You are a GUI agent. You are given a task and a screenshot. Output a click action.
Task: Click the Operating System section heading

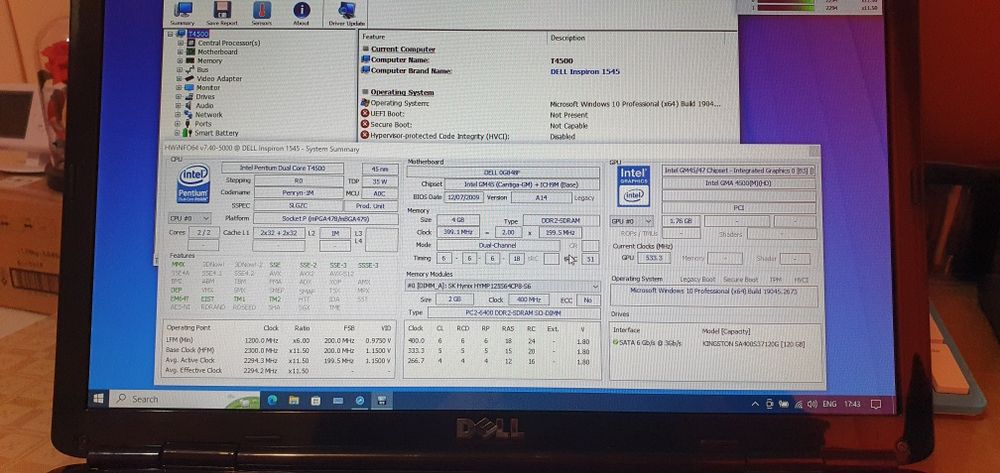[402, 92]
